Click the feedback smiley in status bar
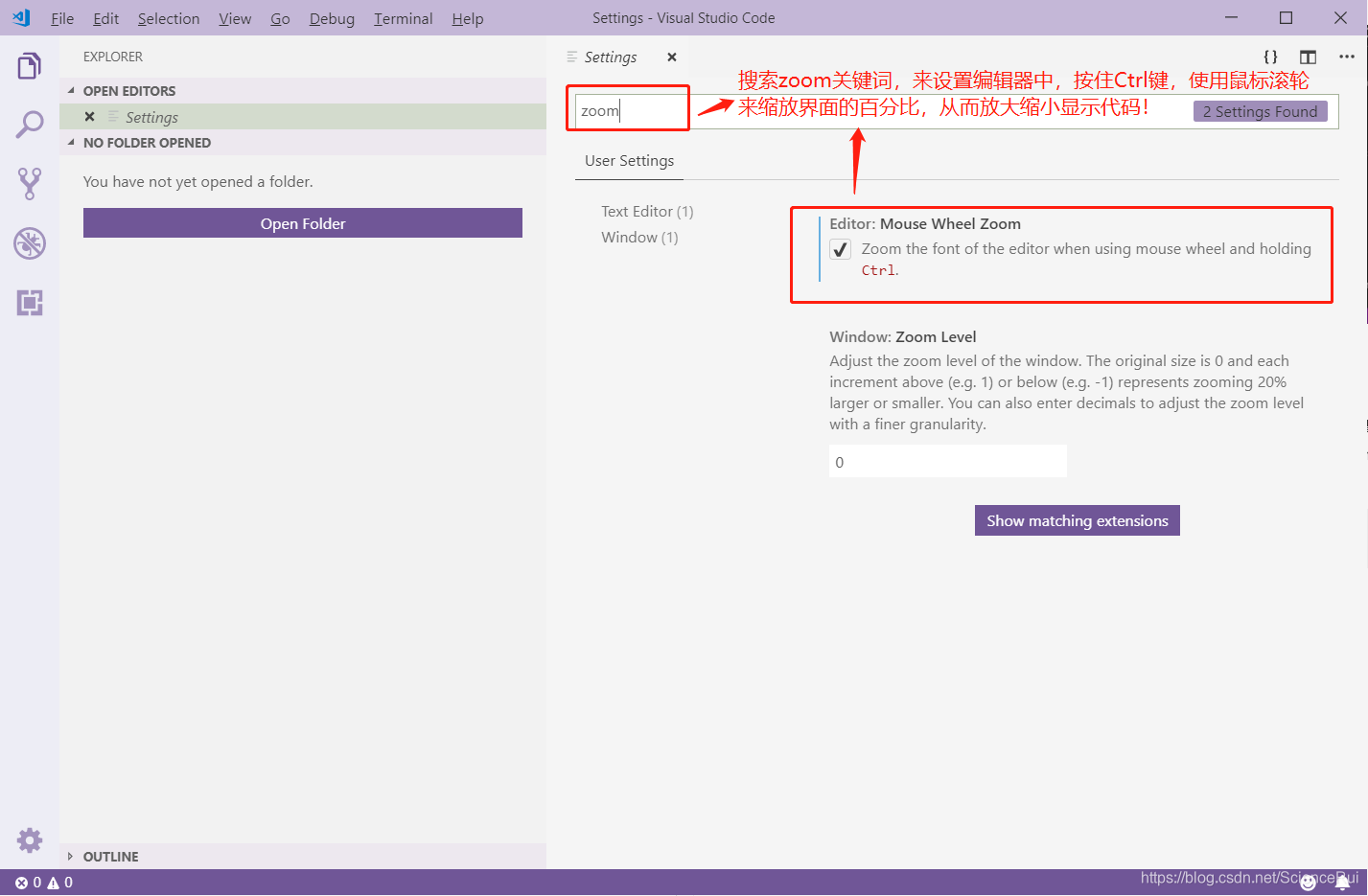1368x896 pixels. (1309, 883)
